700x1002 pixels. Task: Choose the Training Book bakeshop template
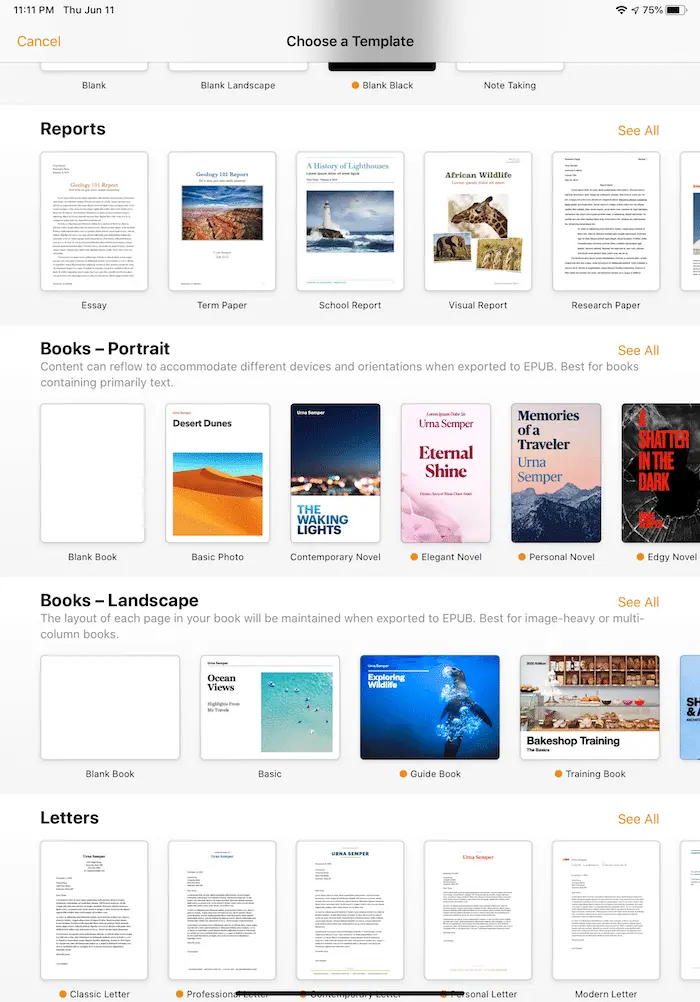tap(590, 707)
